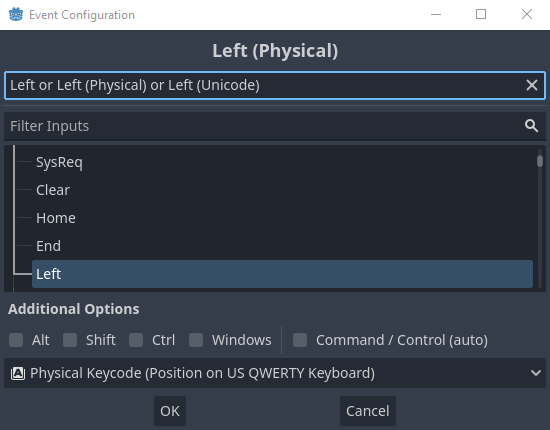Enable the Shift modifier checkbox

pyautogui.click(x=70, y=340)
